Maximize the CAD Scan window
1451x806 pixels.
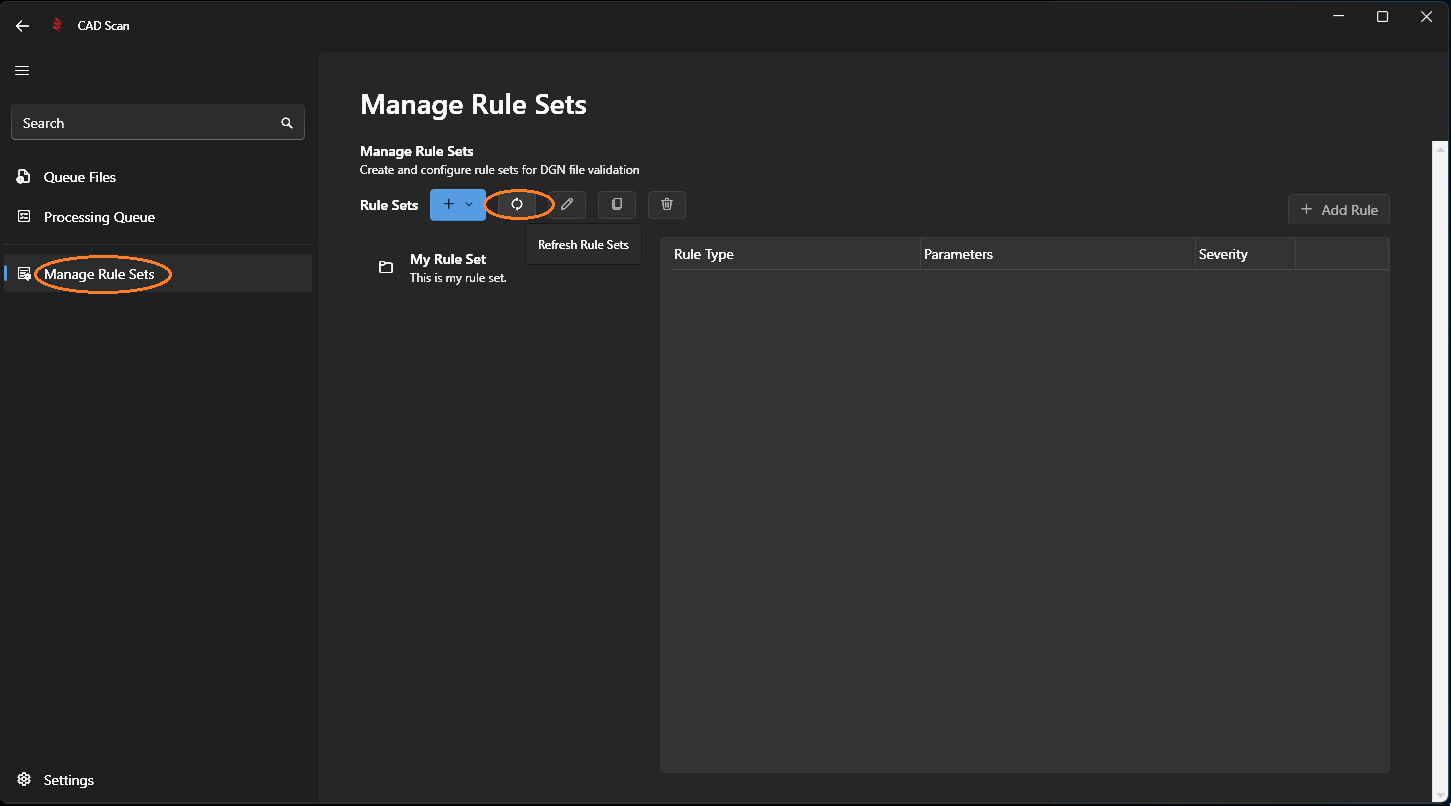click(x=1382, y=17)
